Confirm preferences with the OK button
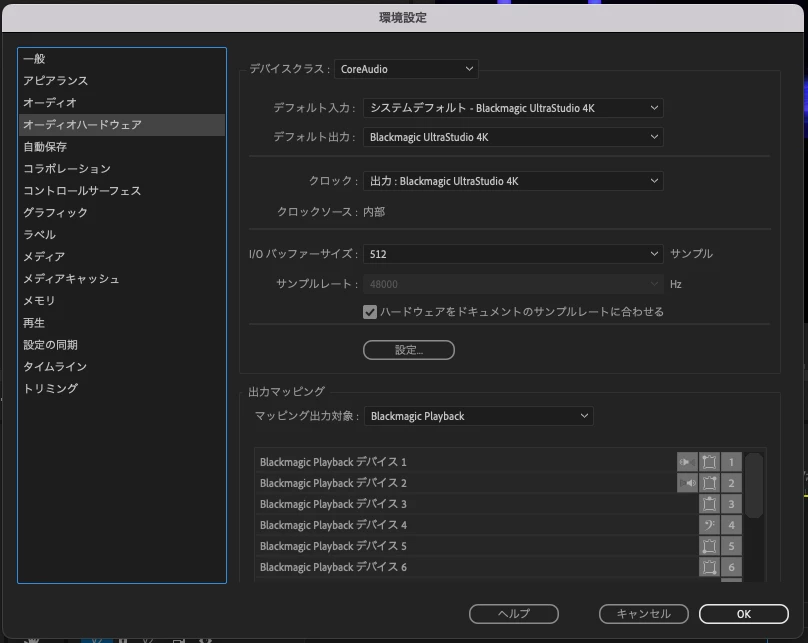The image size is (808, 643). coord(744,614)
